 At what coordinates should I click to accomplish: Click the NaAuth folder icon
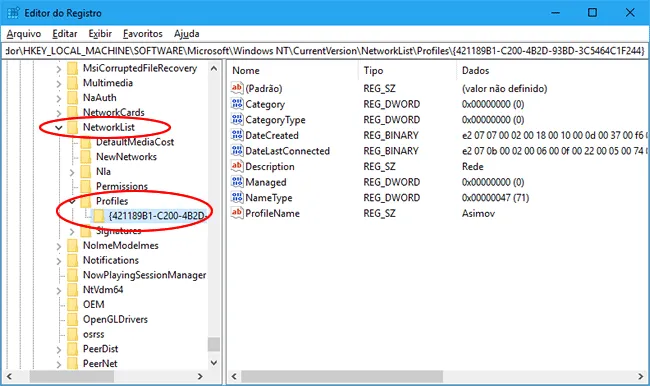[73, 98]
